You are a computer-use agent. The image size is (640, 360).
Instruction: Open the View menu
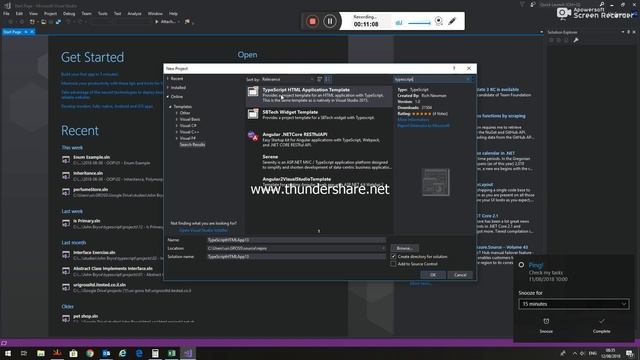[x=33, y=13]
